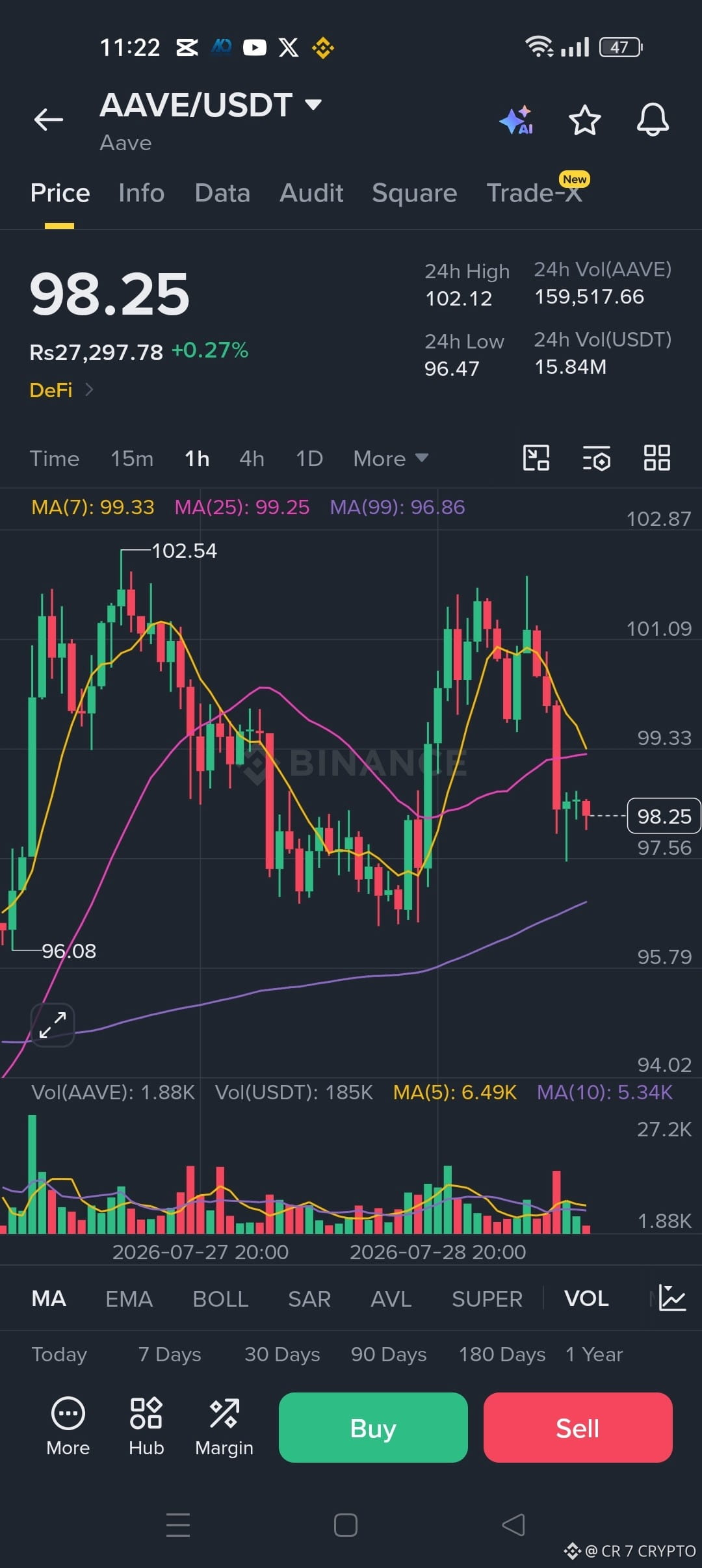The image size is (702, 1568).
Task: Tap volume MA(10): 5.34K label
Action: coord(604,1092)
